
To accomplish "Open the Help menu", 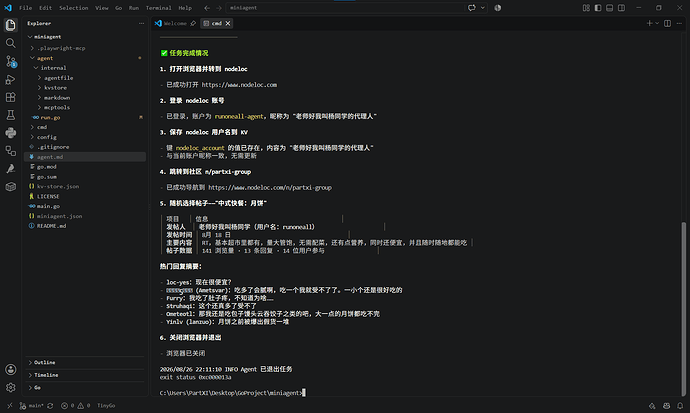I will point(185,8).
